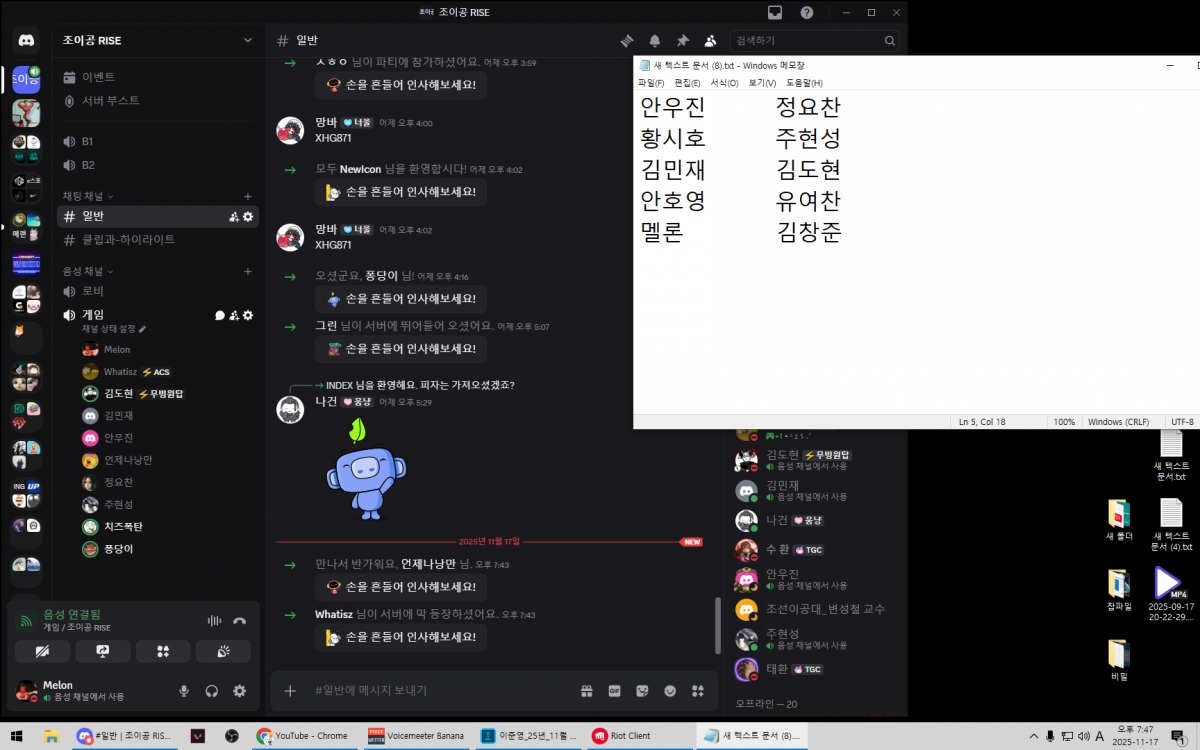Open pinned messages with the pin icon

(682, 41)
